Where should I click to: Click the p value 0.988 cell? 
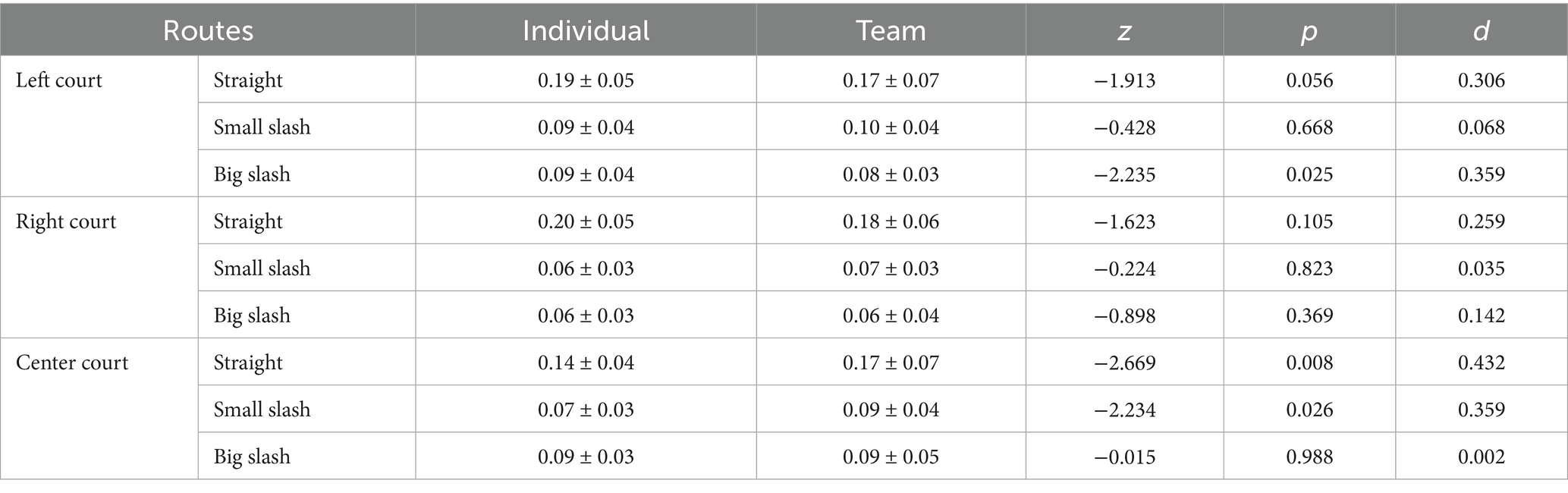pos(1309,457)
